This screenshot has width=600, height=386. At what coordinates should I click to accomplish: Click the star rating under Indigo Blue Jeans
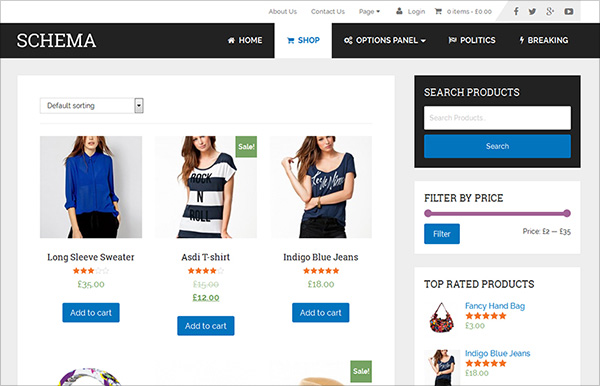[321, 271]
